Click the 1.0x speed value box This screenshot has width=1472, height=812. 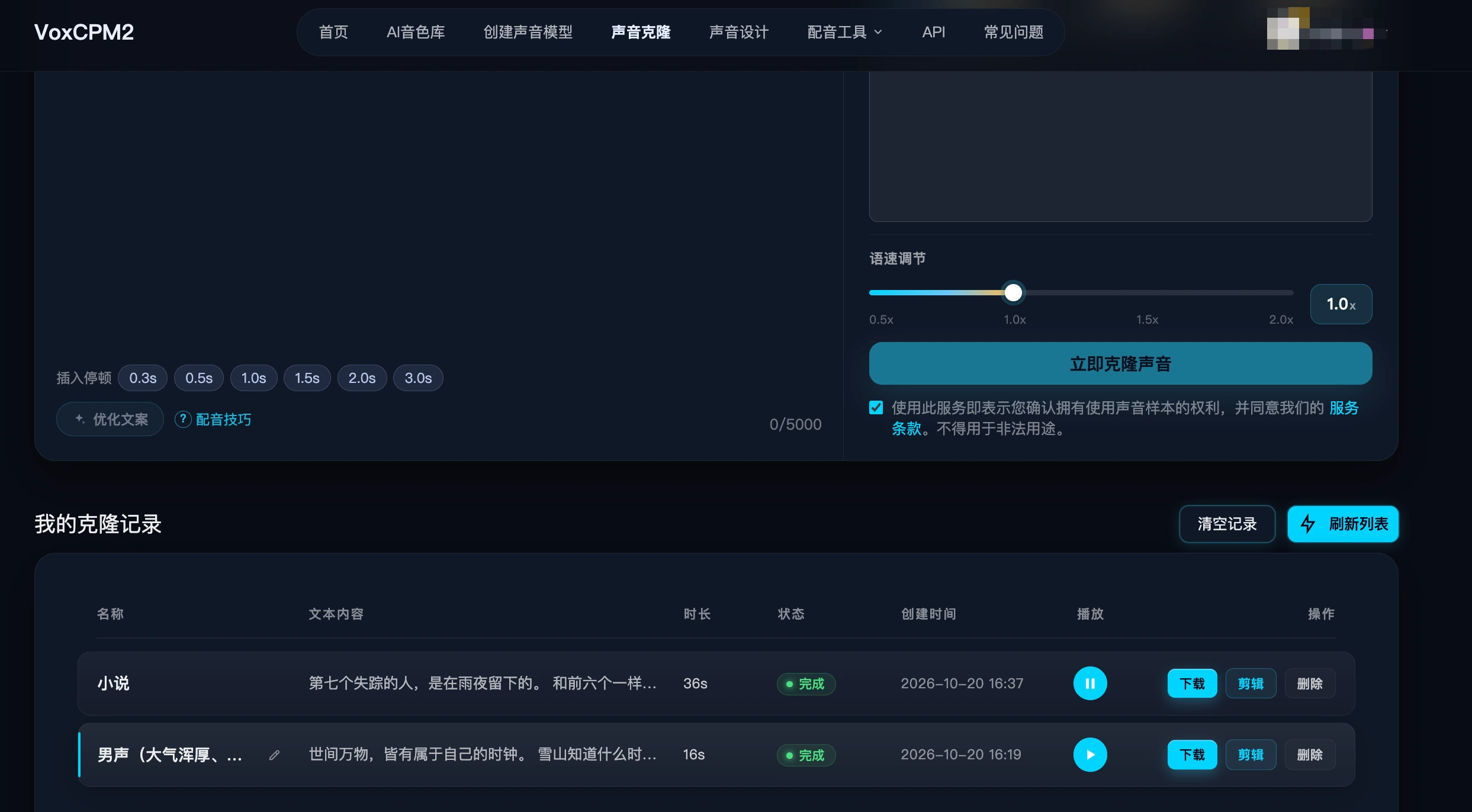click(x=1341, y=304)
